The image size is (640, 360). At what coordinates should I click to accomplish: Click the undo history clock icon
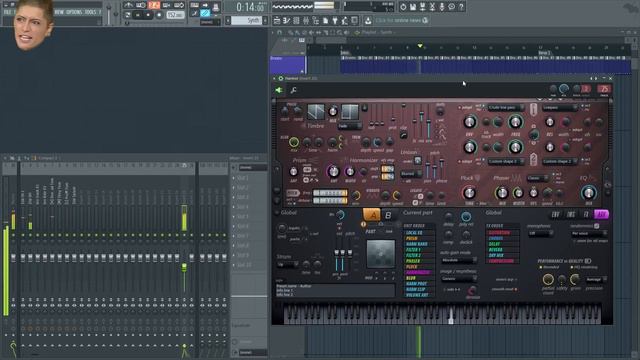pos(403,7)
